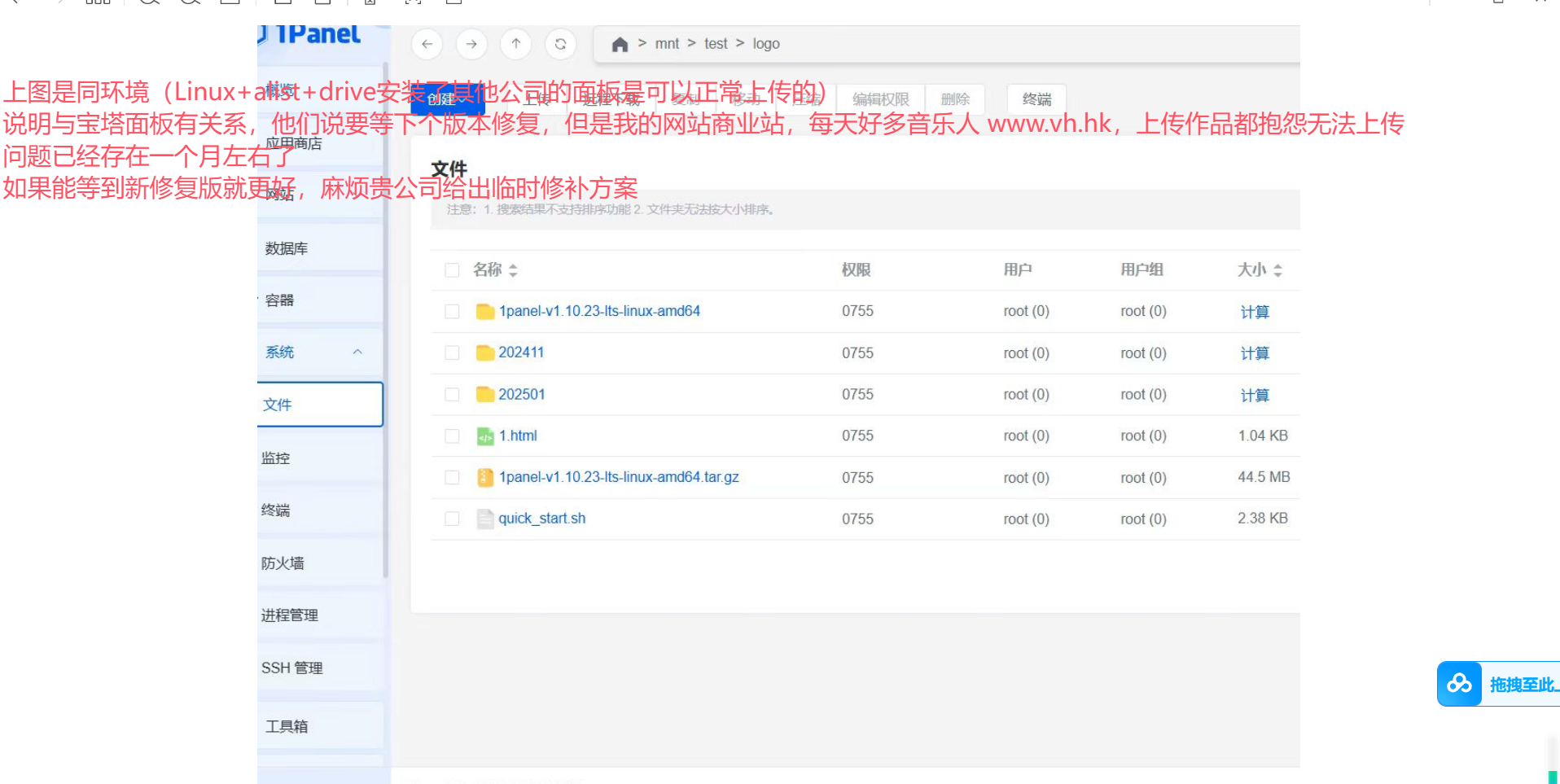The width and height of the screenshot is (1560, 784).
Task: Select 文件 in the sidebar
Action: [x=320, y=405]
